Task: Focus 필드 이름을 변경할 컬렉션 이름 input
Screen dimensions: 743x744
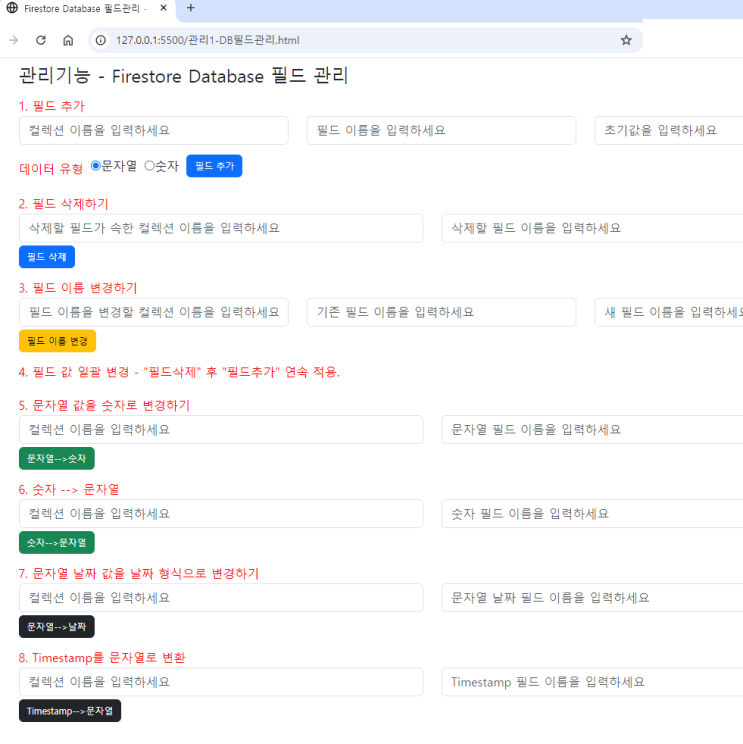Action: point(154,312)
